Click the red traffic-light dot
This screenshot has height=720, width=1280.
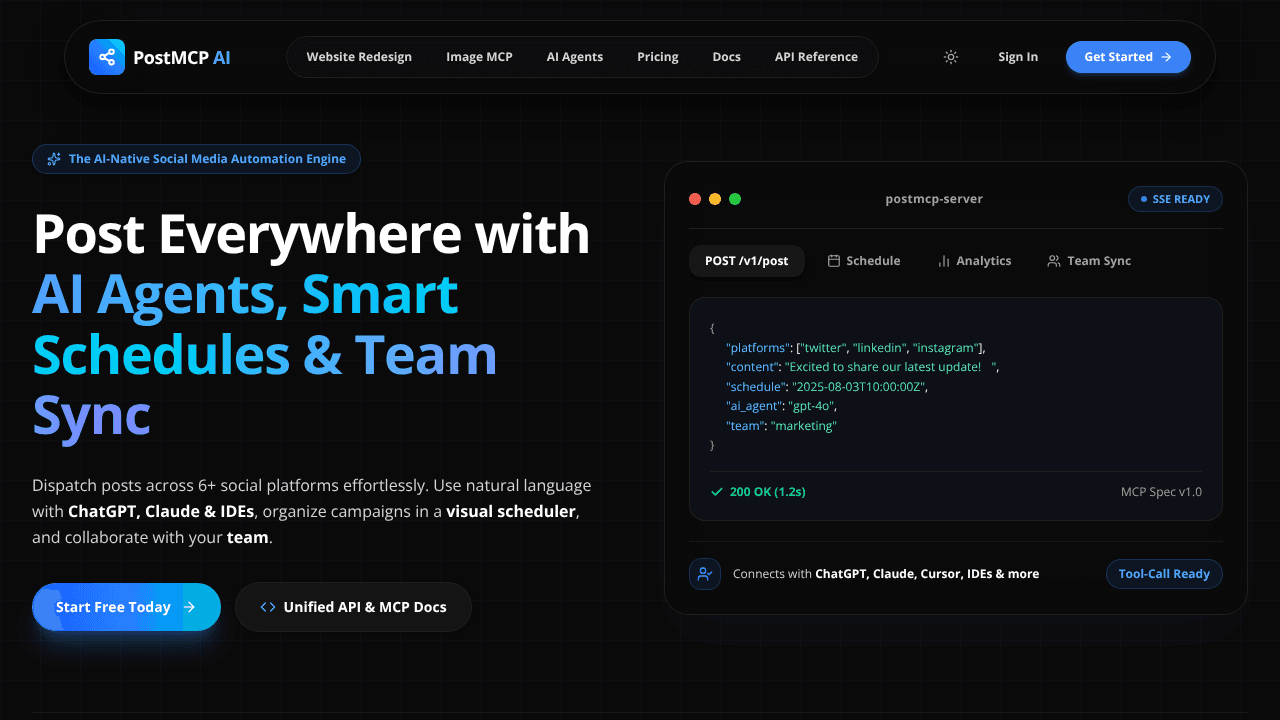click(x=695, y=199)
